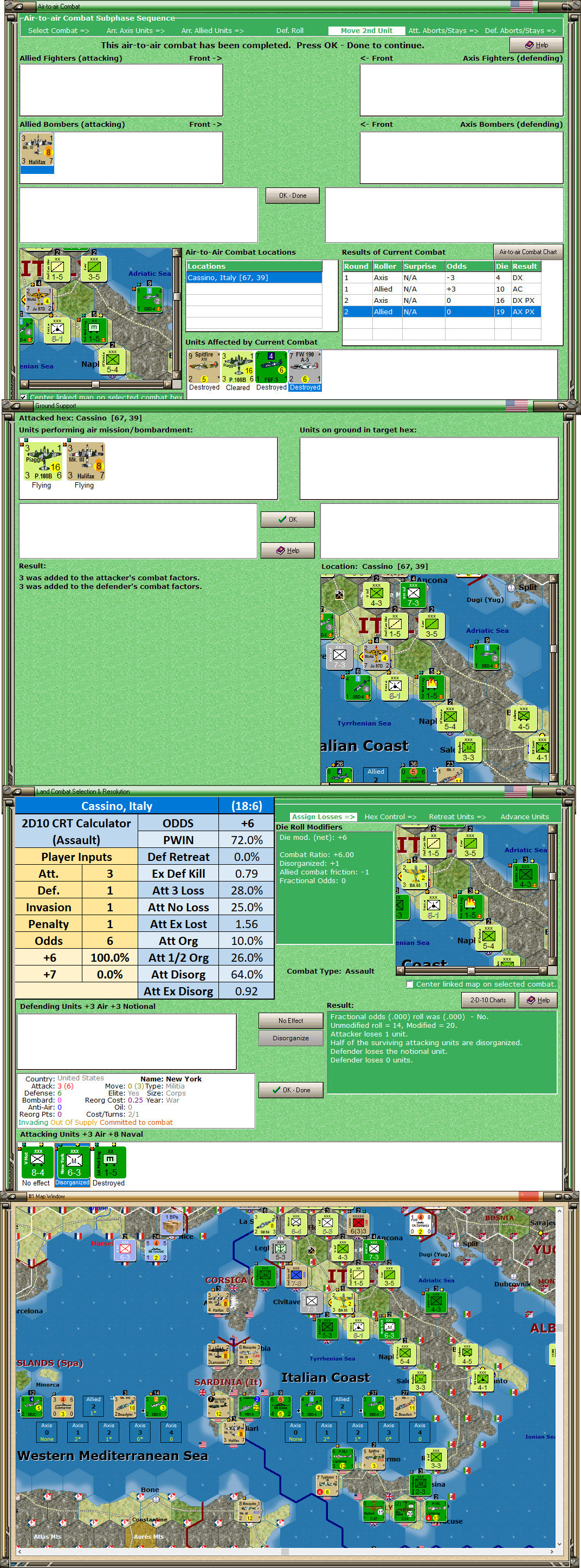Viewport: 581px width, 1568px height.
Task: Select the destroyed FW 190 A-5 counter
Action: click(x=305, y=367)
